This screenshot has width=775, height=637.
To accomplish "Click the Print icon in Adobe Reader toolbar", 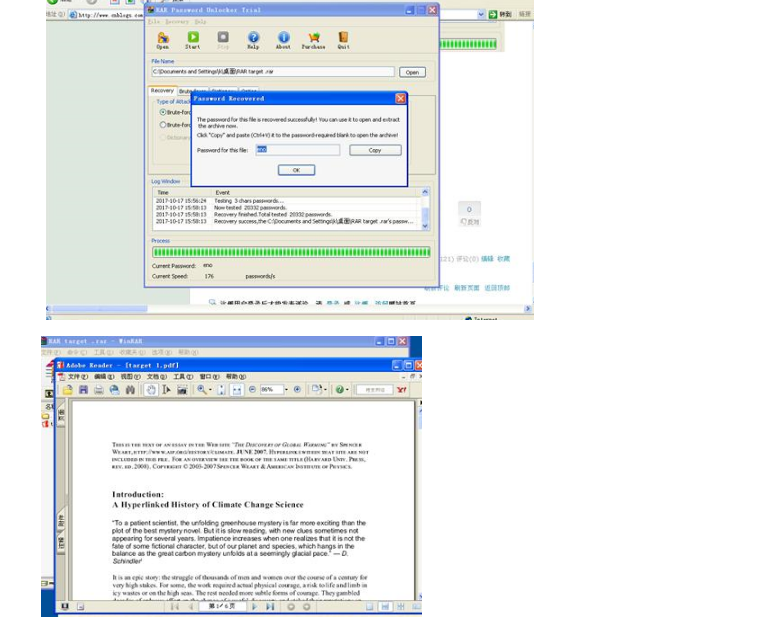I will click(x=99, y=389).
